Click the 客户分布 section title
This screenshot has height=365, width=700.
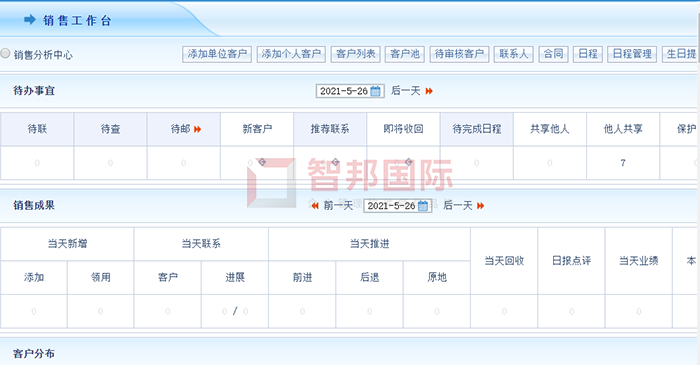(x=34, y=353)
